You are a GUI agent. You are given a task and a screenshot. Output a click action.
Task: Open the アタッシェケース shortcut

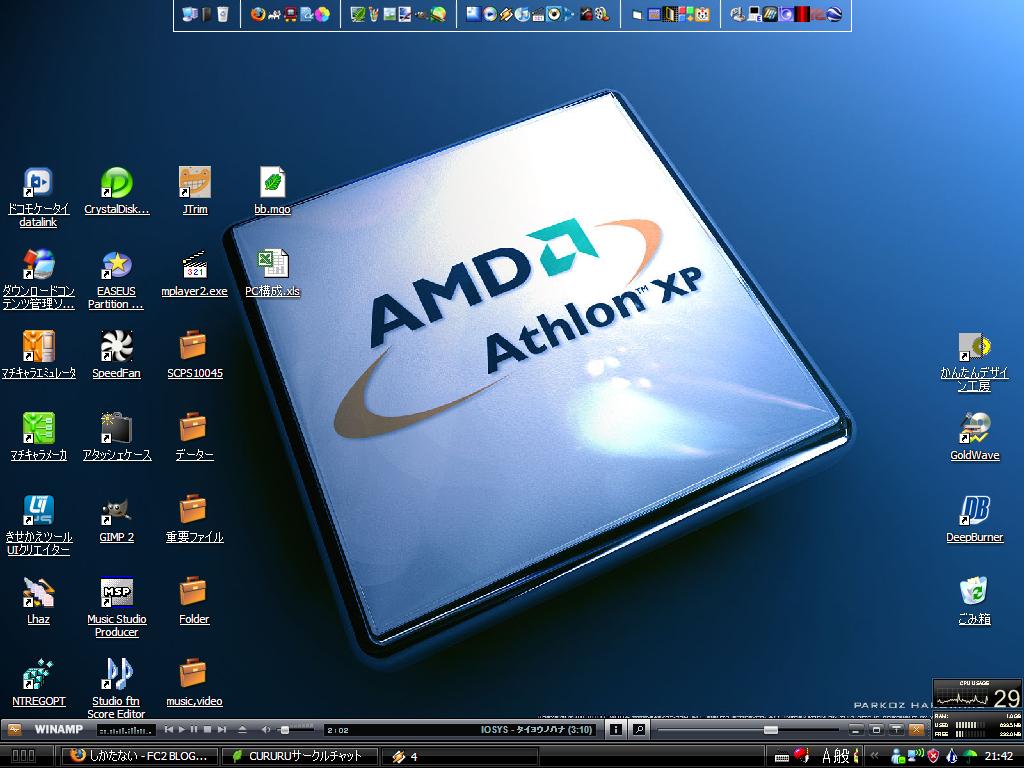pos(116,437)
